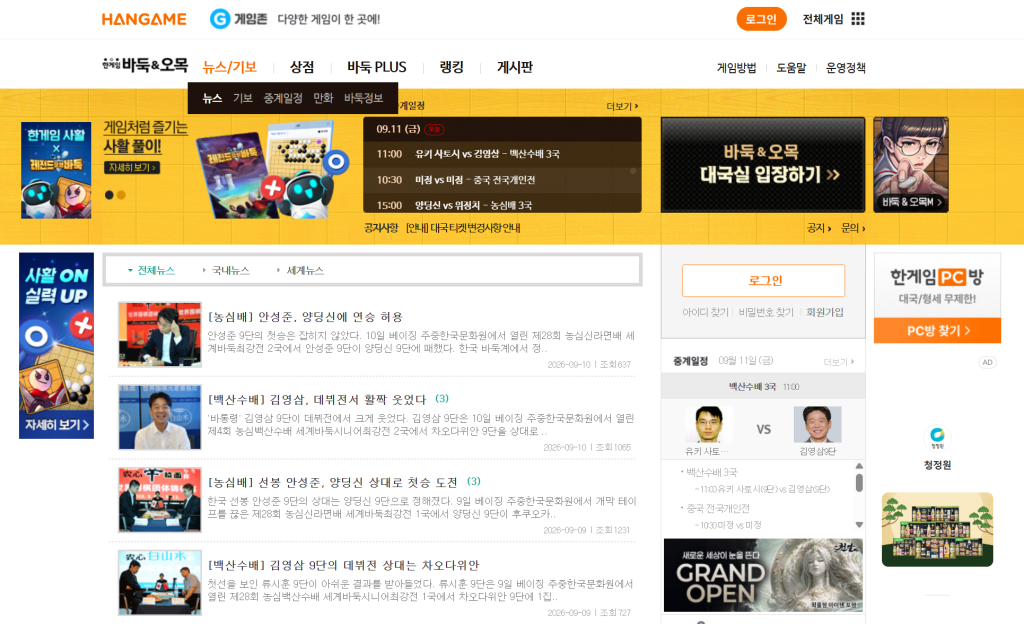Select 중계일정 in the submenu
Viewport: 1024px width, 624px height.
(283, 98)
